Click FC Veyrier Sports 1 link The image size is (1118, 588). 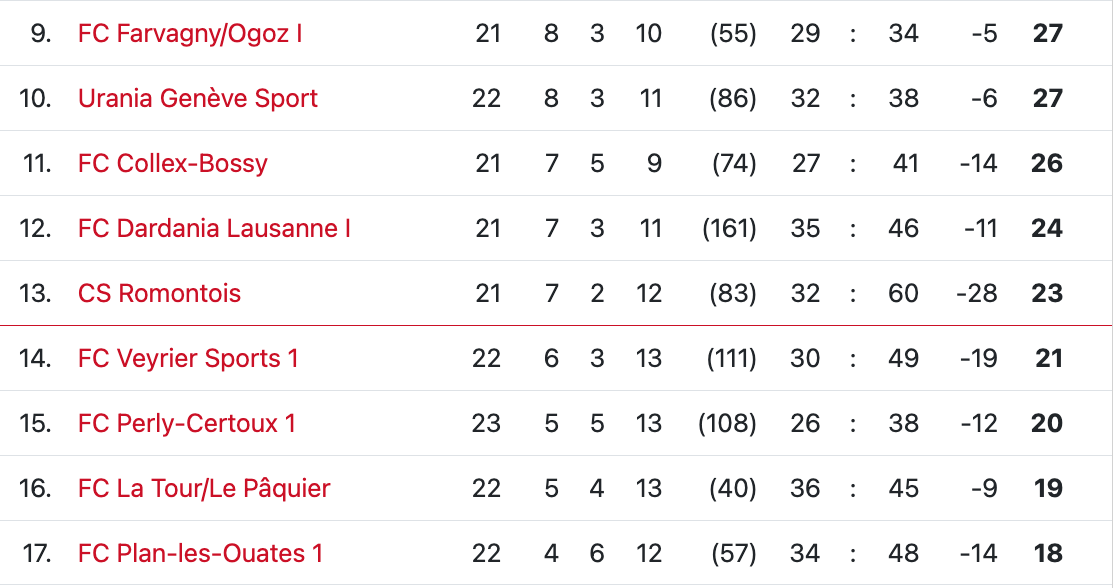click(188, 359)
